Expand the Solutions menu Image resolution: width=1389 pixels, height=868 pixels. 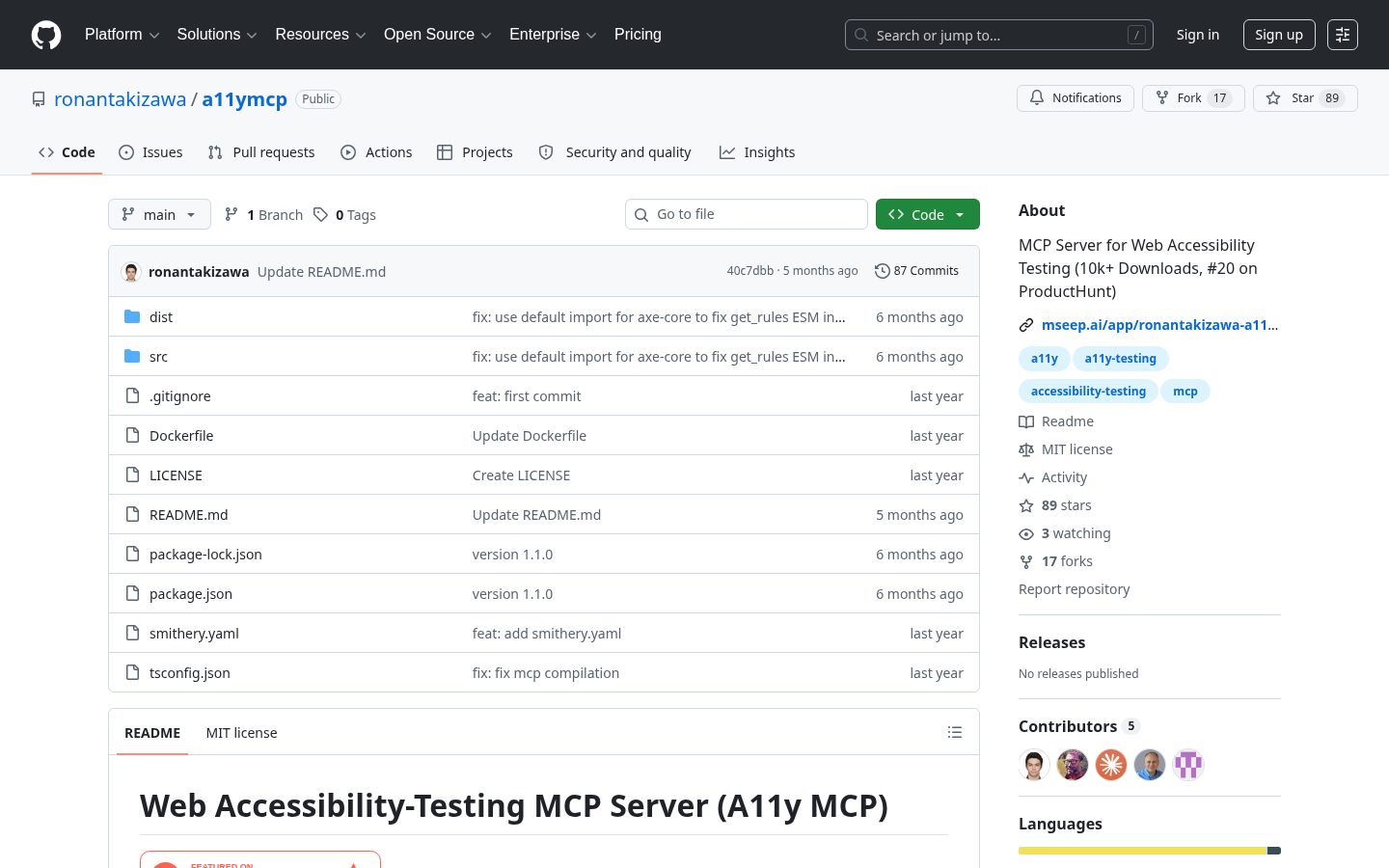tap(217, 35)
